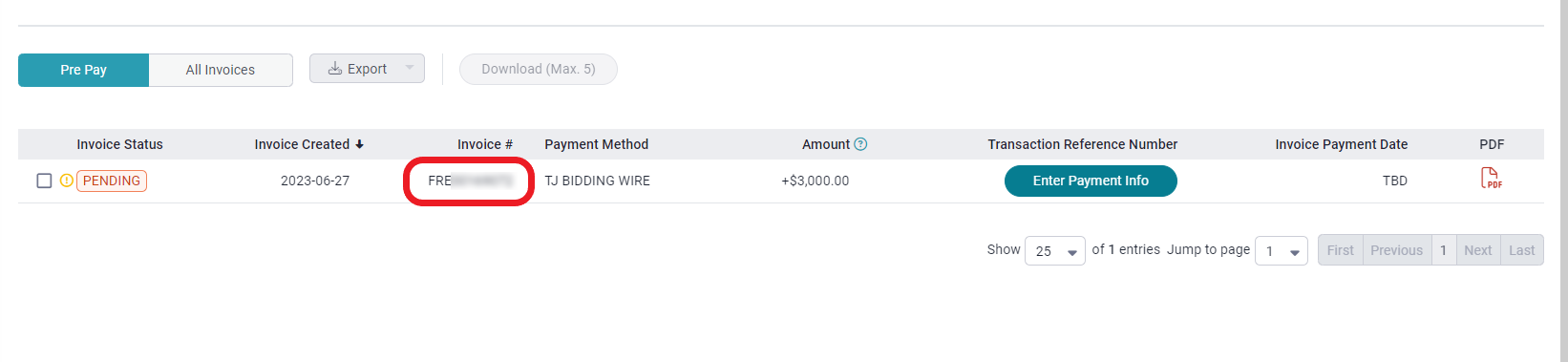Click the PENDING status badge
1568x362 pixels.
click(x=112, y=181)
